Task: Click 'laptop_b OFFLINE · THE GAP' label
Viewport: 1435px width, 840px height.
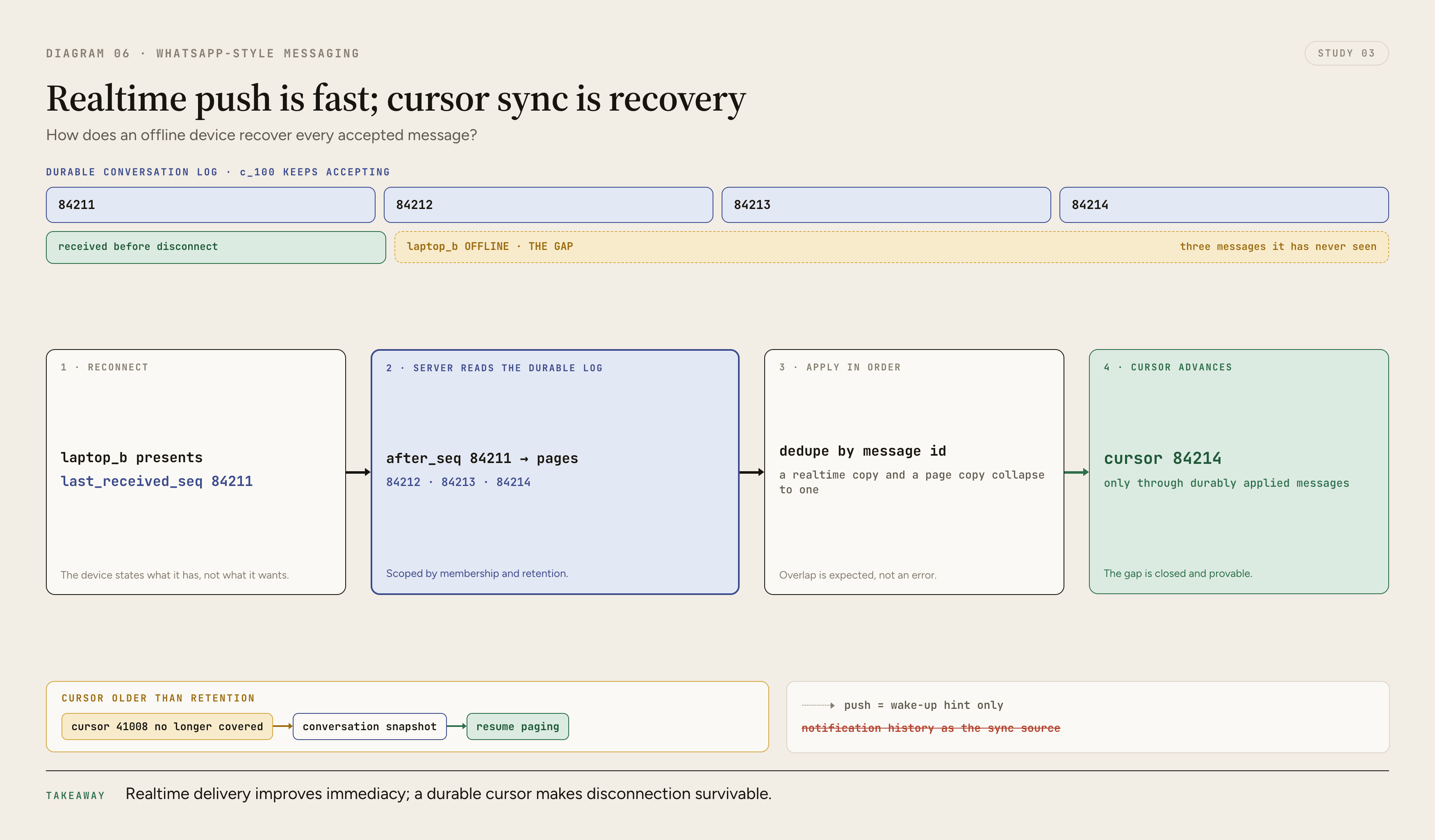Action: tap(490, 246)
